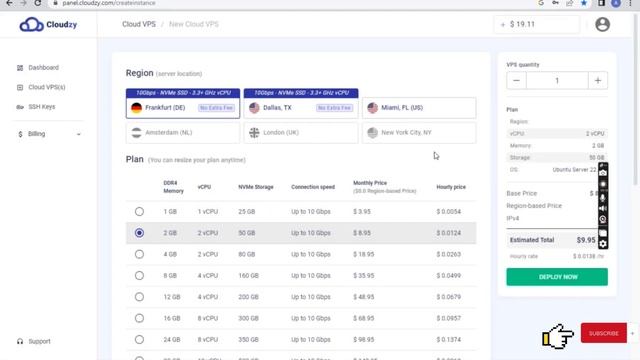The image size is (640, 360).
Task: Click the bookmark star in address bar
Action: 584,3
